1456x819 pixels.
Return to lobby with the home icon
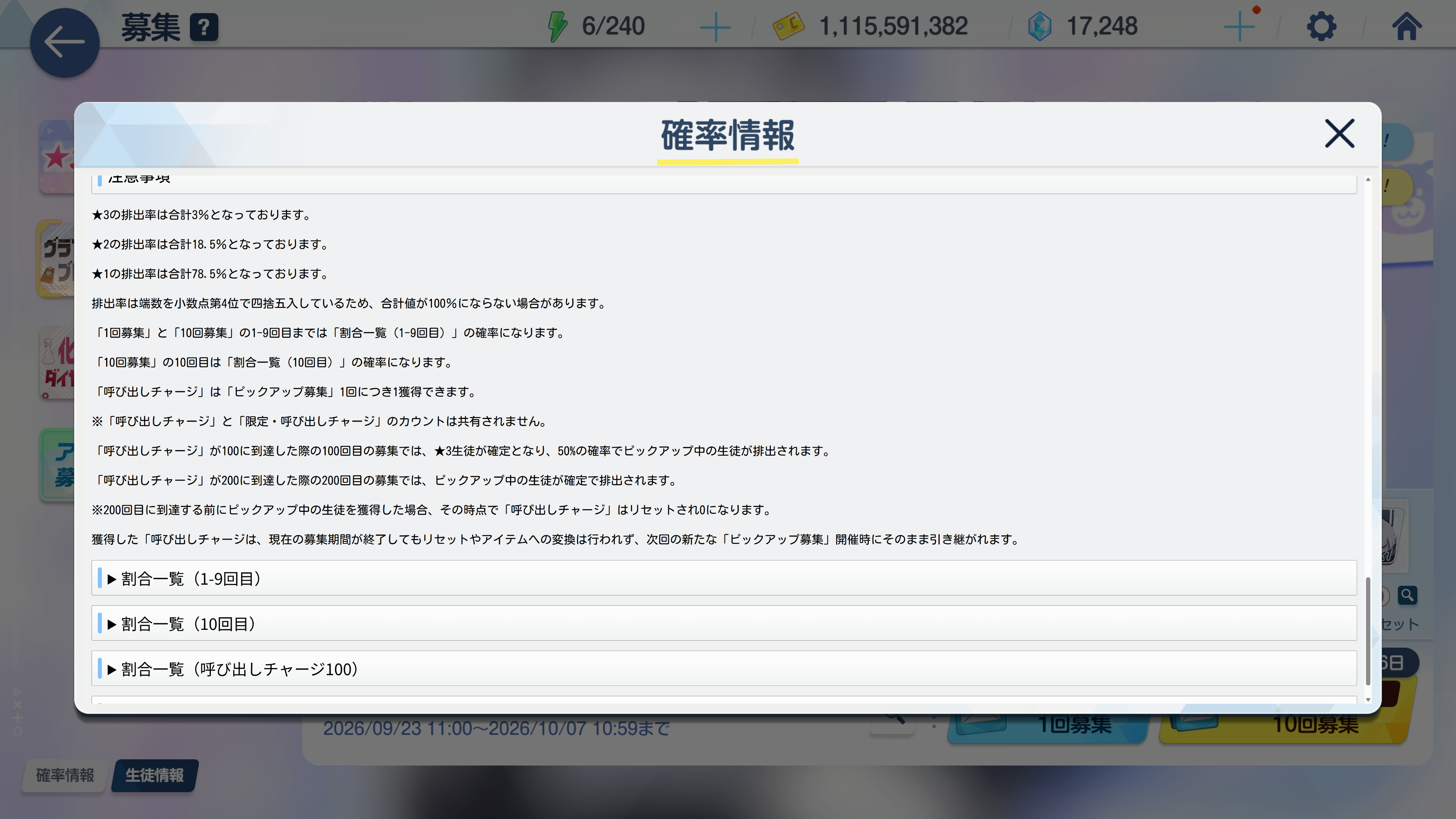pos(1406,27)
